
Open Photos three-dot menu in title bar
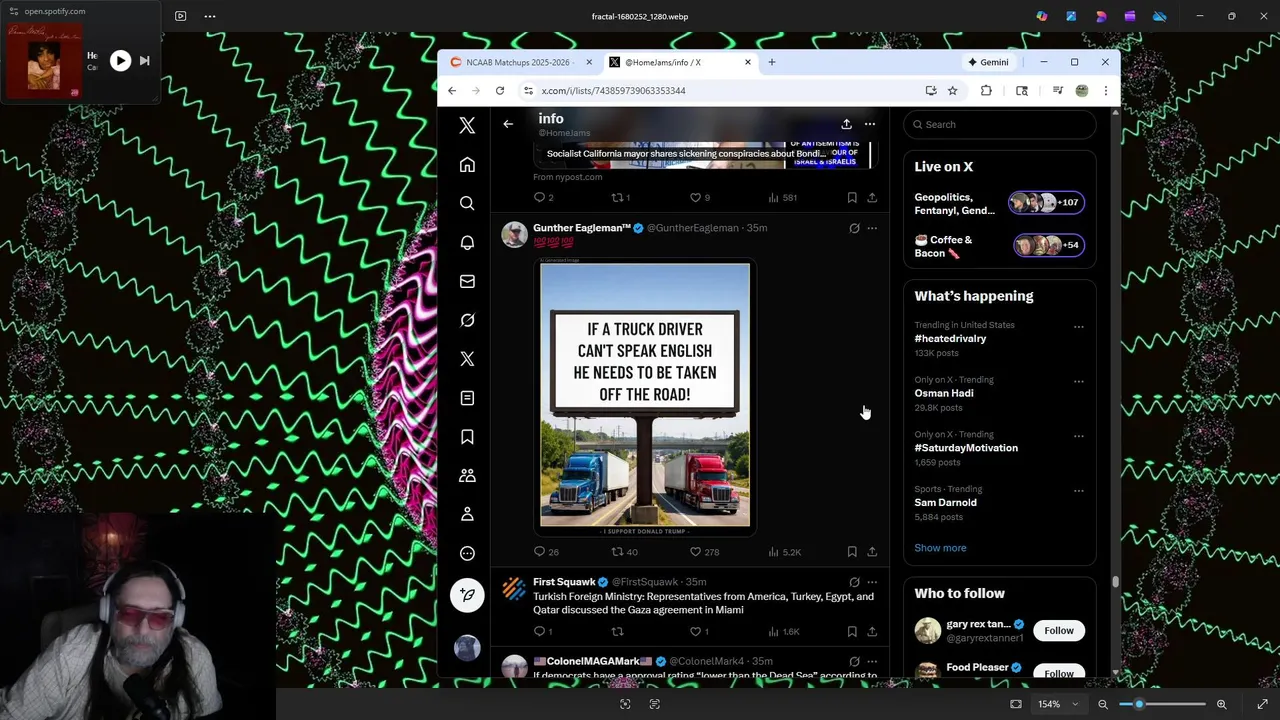(209, 16)
